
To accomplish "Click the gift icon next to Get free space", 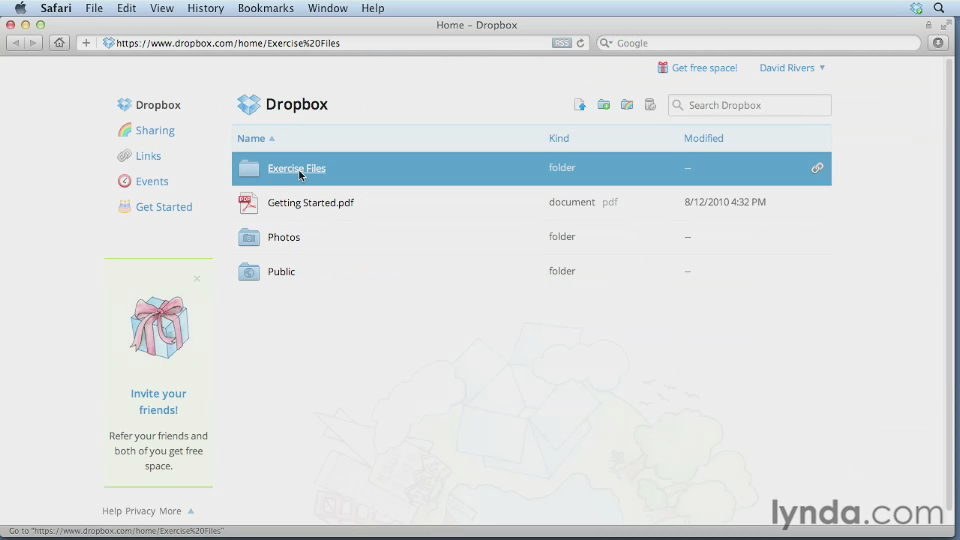I will click(662, 67).
